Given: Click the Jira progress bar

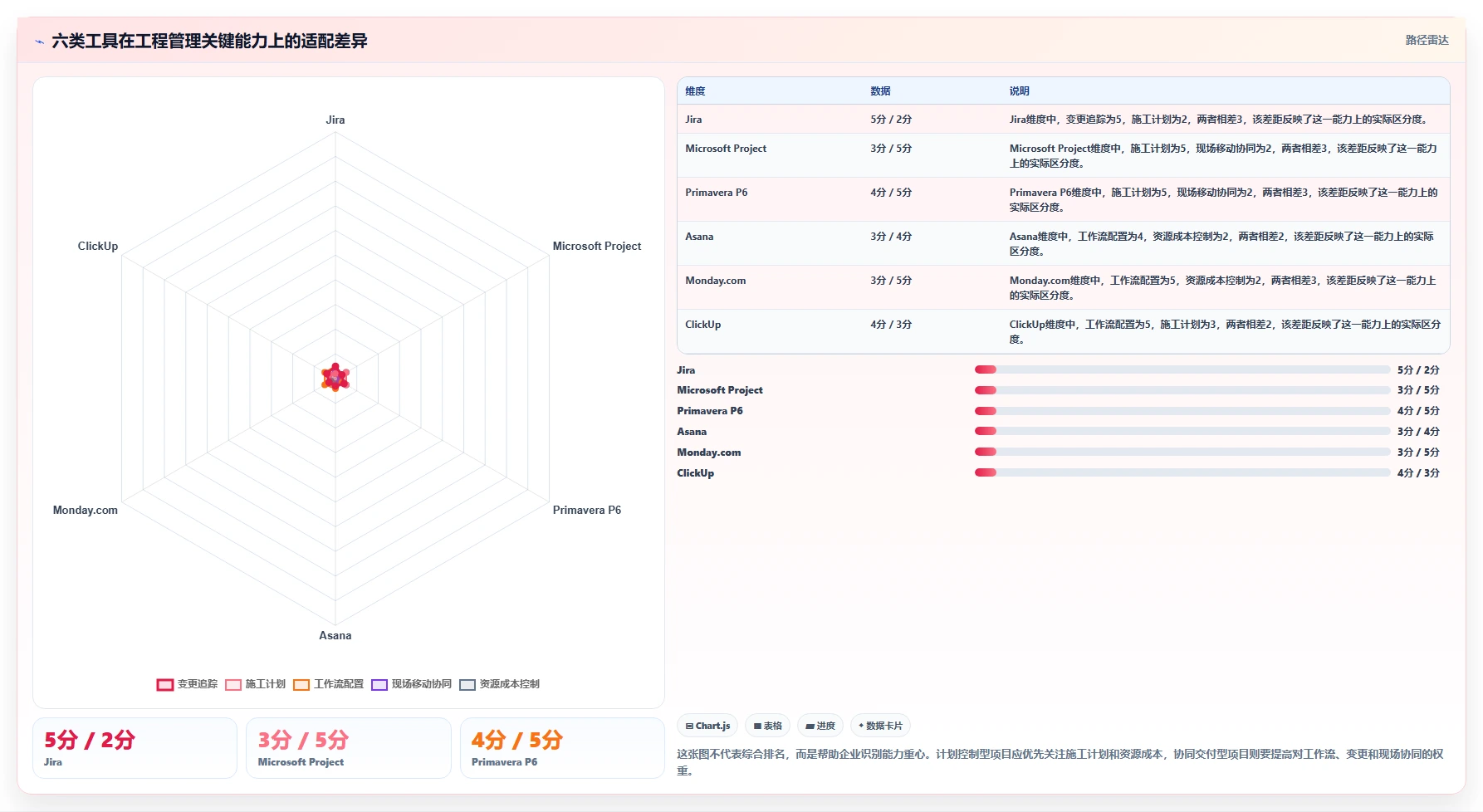Looking at the screenshot, I should (1182, 369).
